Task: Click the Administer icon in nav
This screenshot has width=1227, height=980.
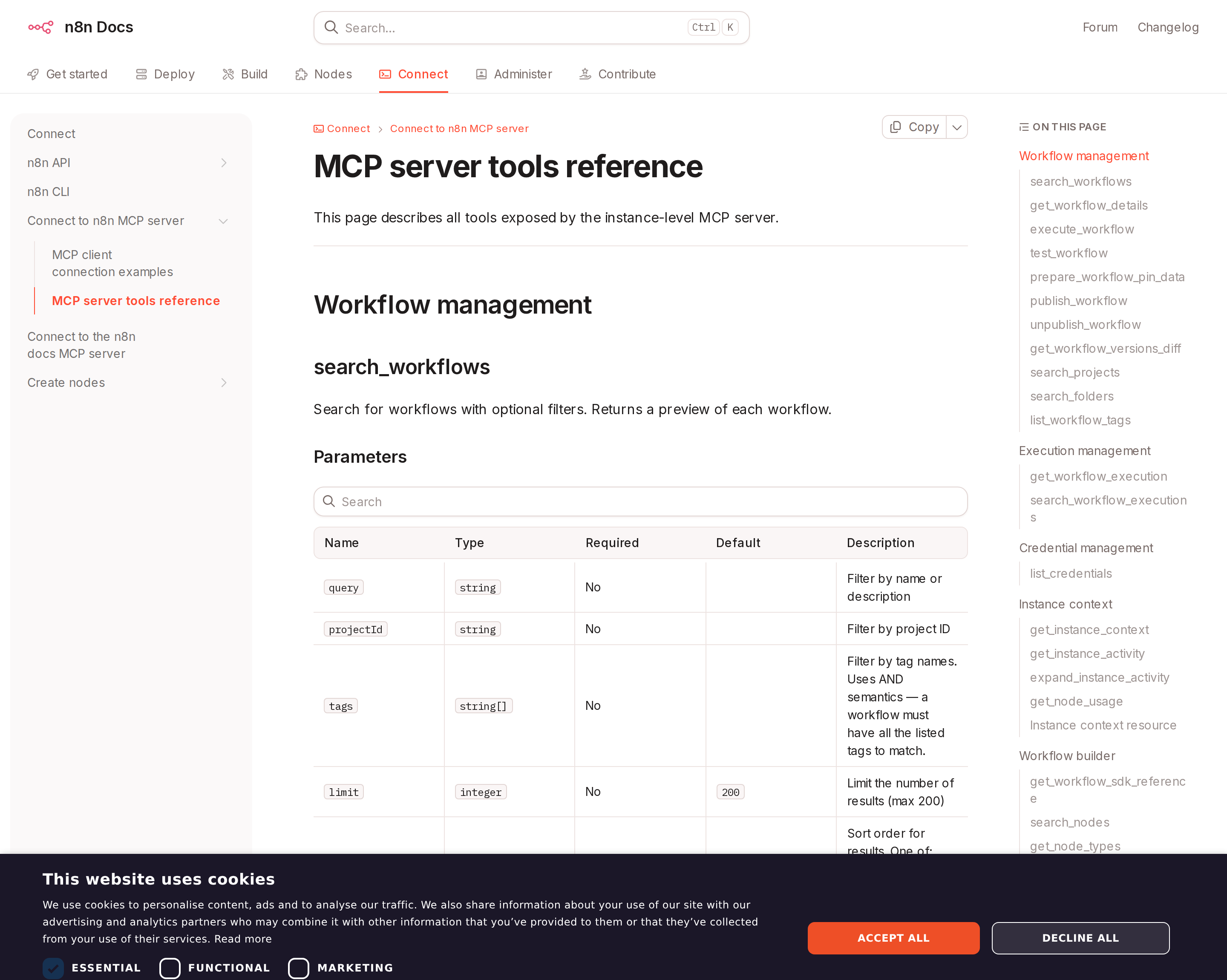Action: (x=481, y=75)
